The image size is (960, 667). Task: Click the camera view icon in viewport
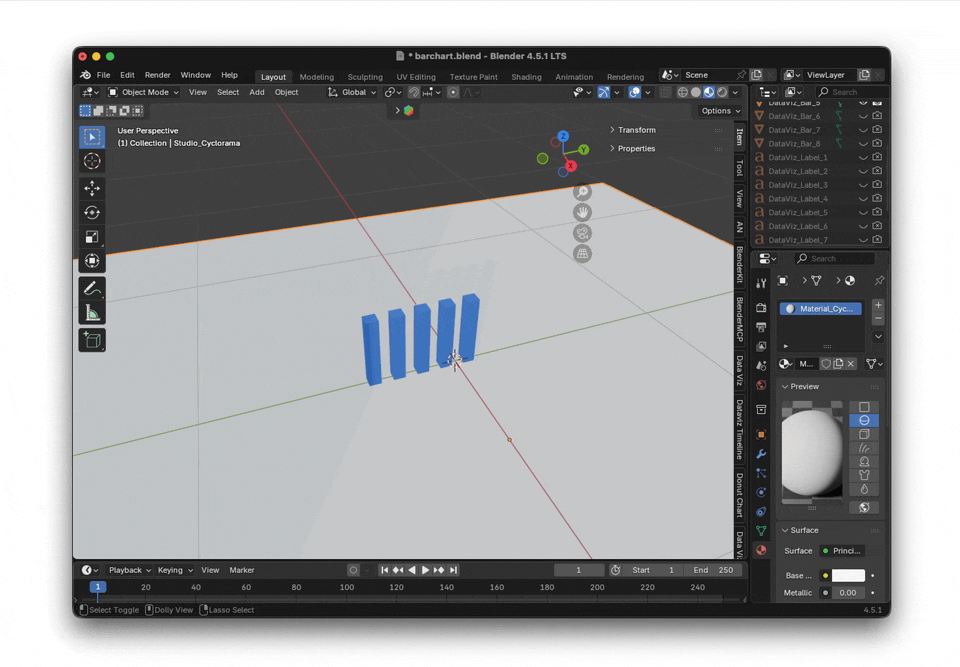pos(582,233)
